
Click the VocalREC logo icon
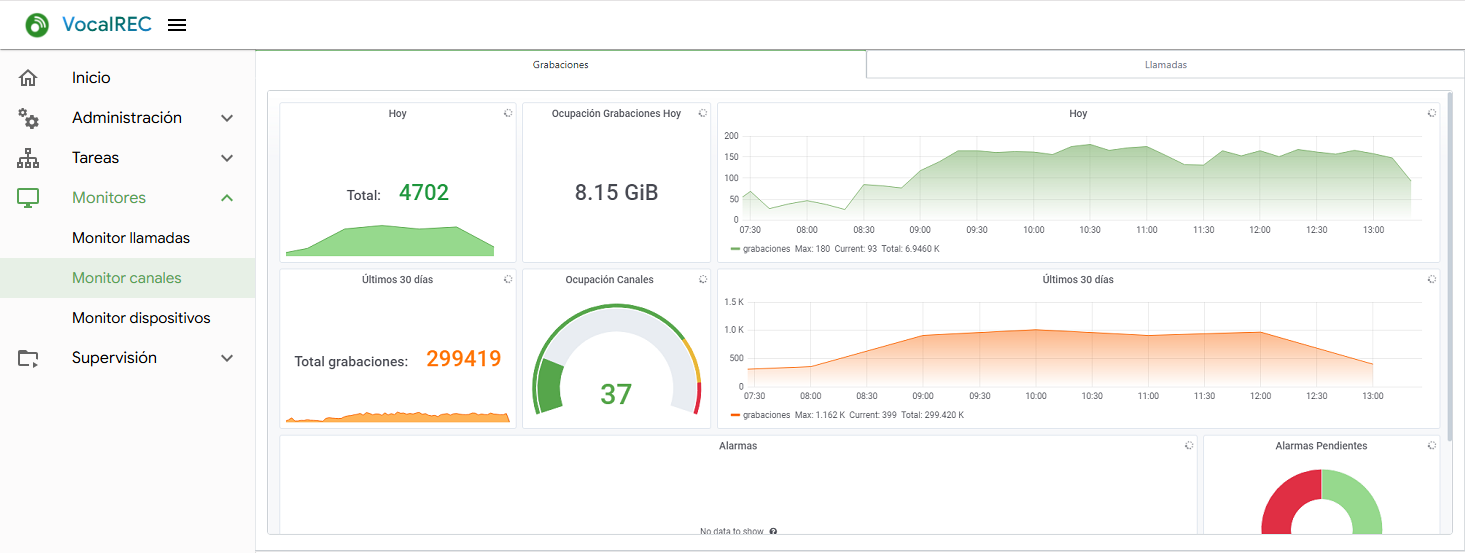[37, 25]
